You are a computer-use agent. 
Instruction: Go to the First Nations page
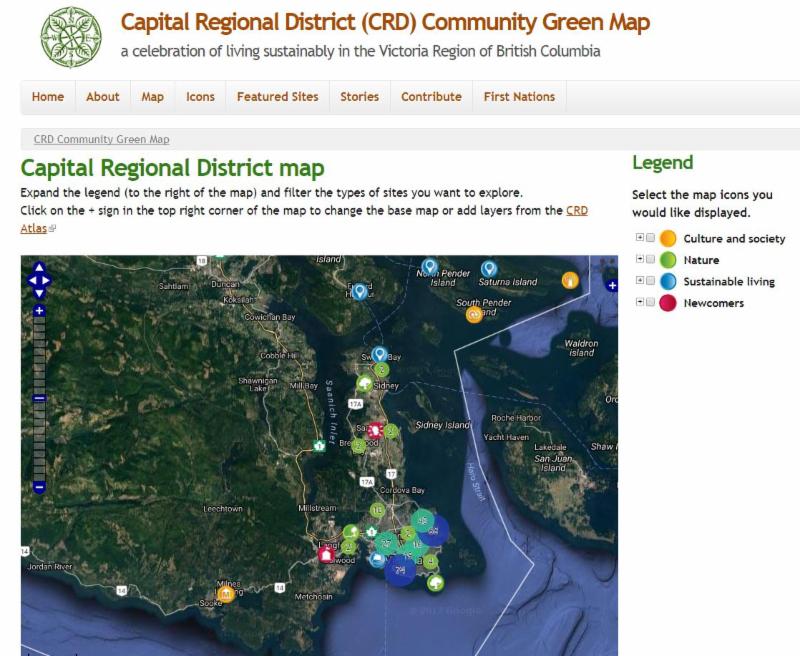(519, 97)
